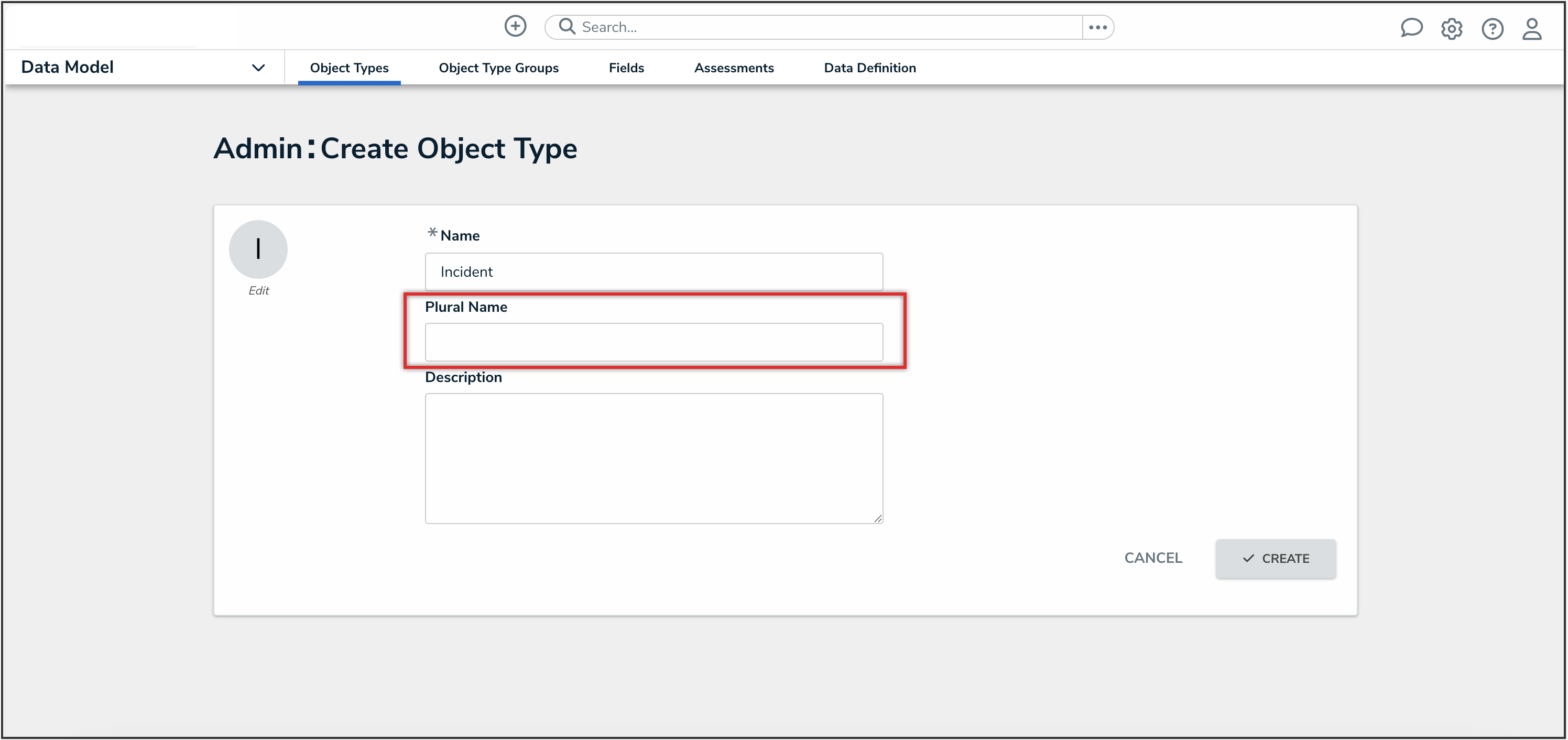Open the user profile icon
Viewport: 1568px width, 740px height.
pos(1531,29)
